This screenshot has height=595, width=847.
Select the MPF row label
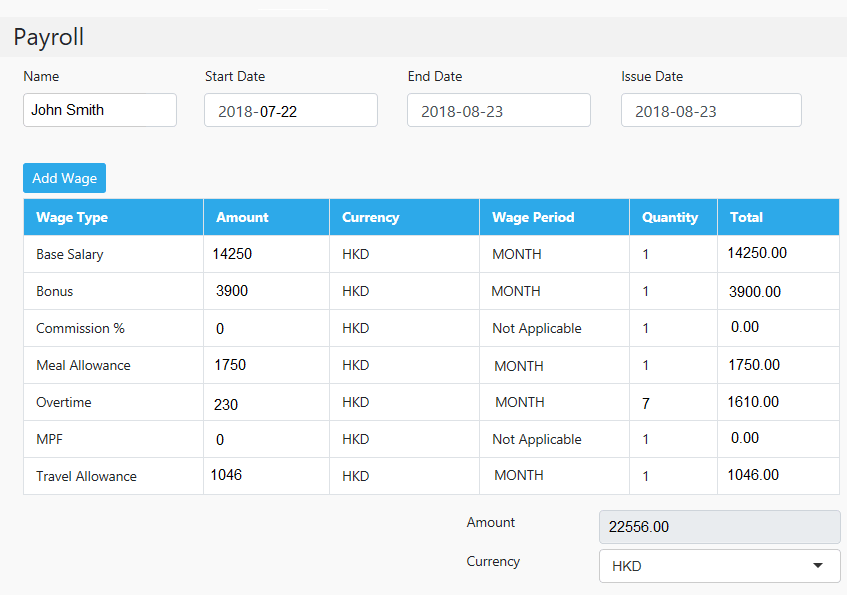click(x=49, y=439)
